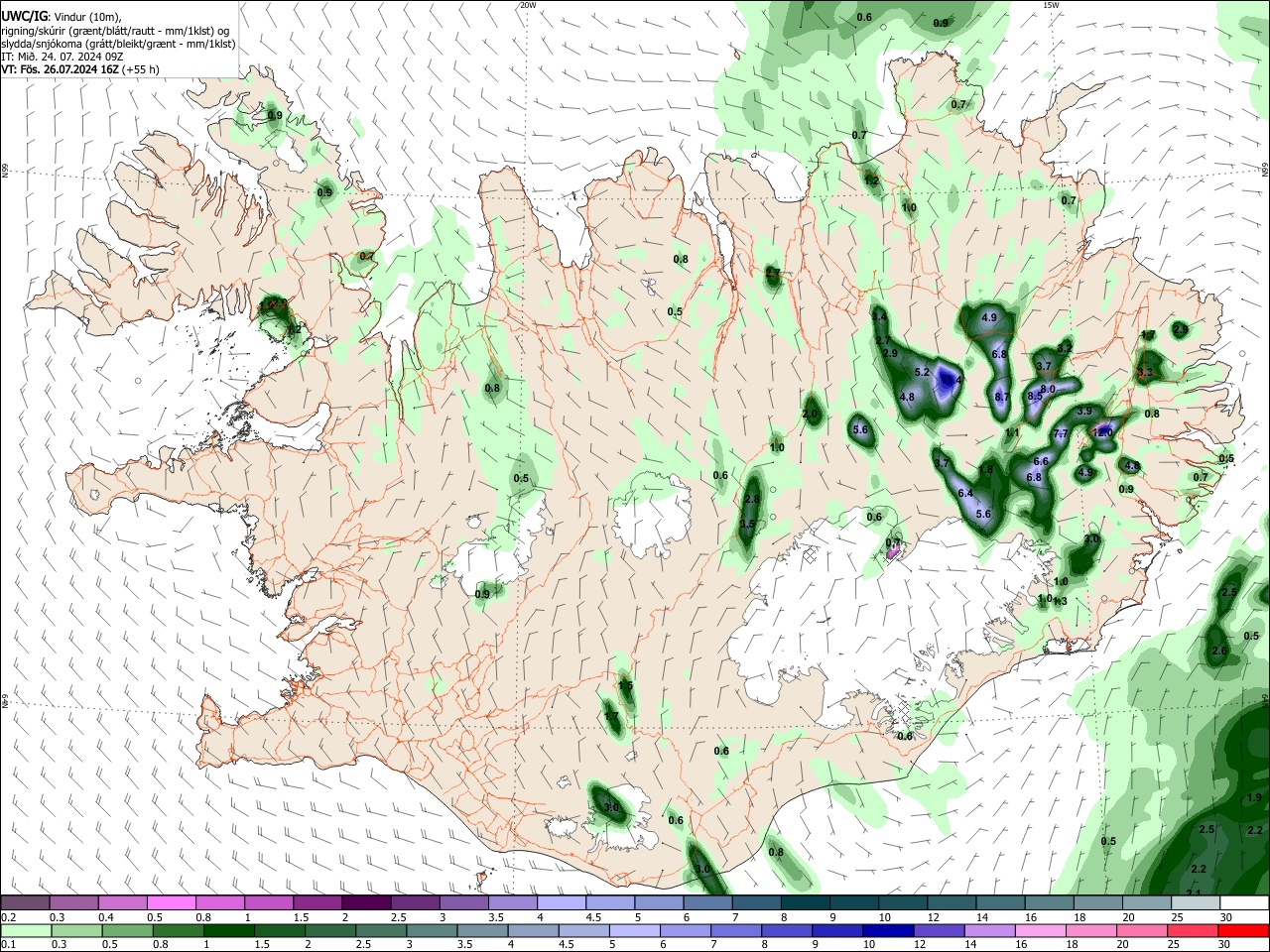Select the 2.6 value over the sea
Image resolution: width=1270 pixels, height=952 pixels.
(1219, 651)
